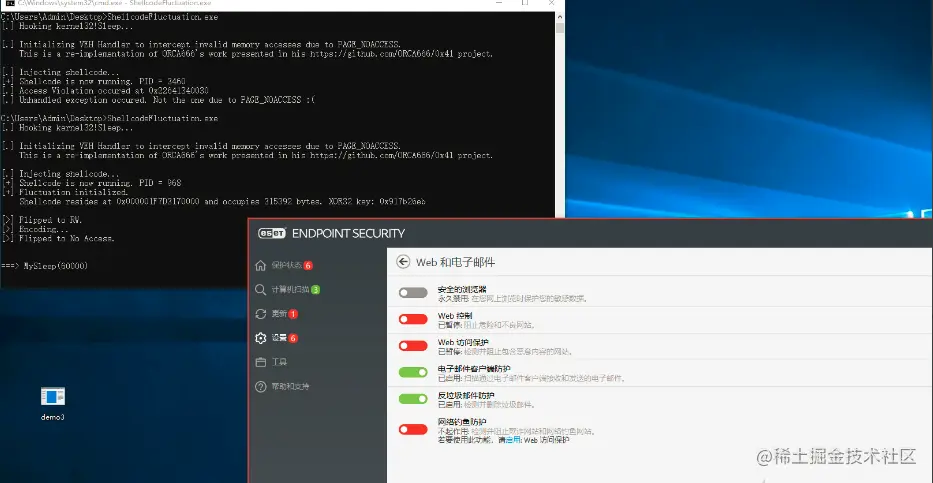Enable the Web 控制 switch
Screen dimensions: 933x483
(413, 319)
